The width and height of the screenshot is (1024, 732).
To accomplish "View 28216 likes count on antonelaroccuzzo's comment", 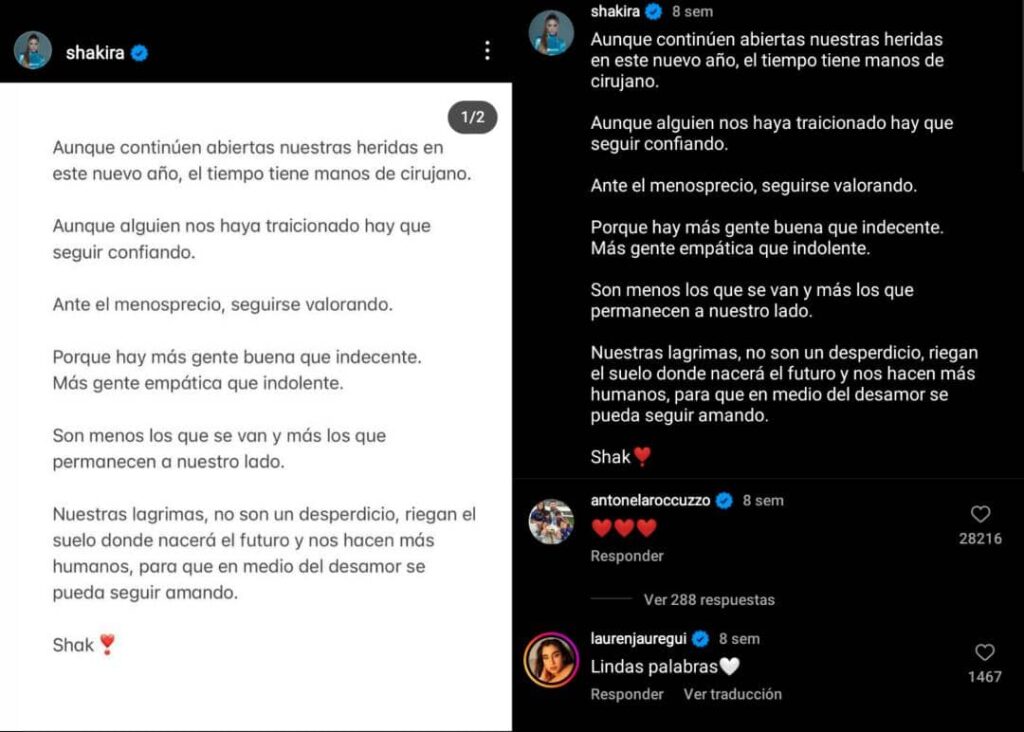I will click(x=980, y=539).
